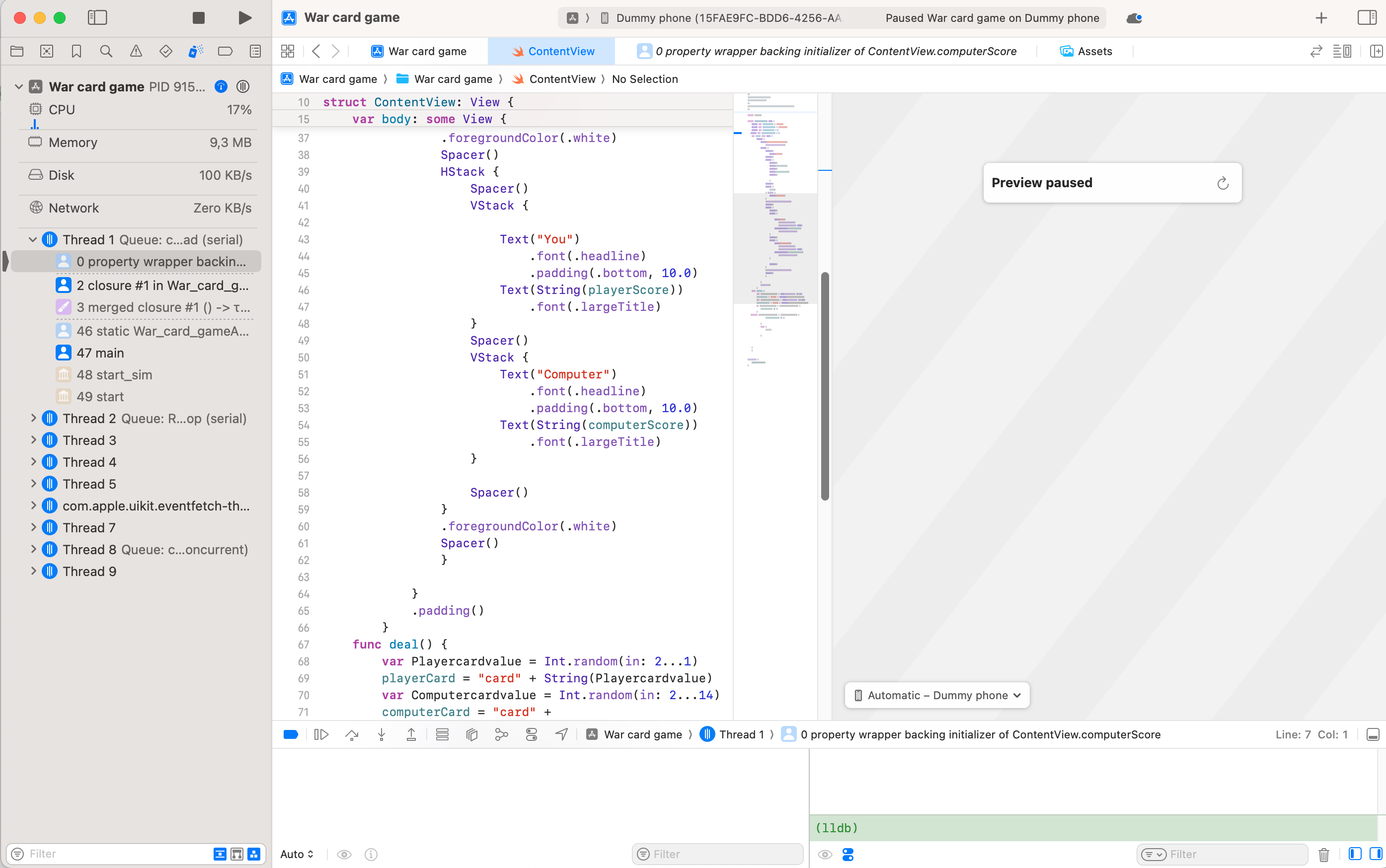
Task: Expand Thread 2 disclosure triangle
Action: point(33,418)
